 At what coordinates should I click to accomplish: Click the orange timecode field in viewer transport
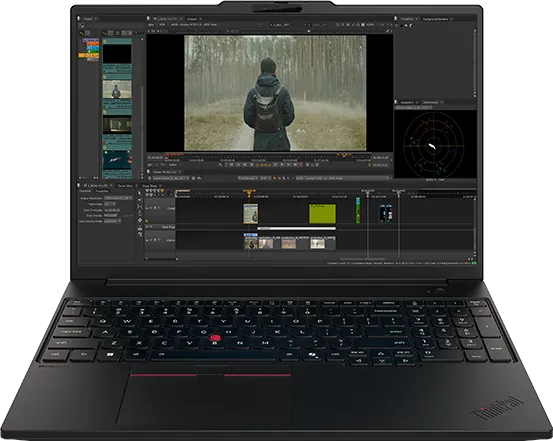(263, 165)
